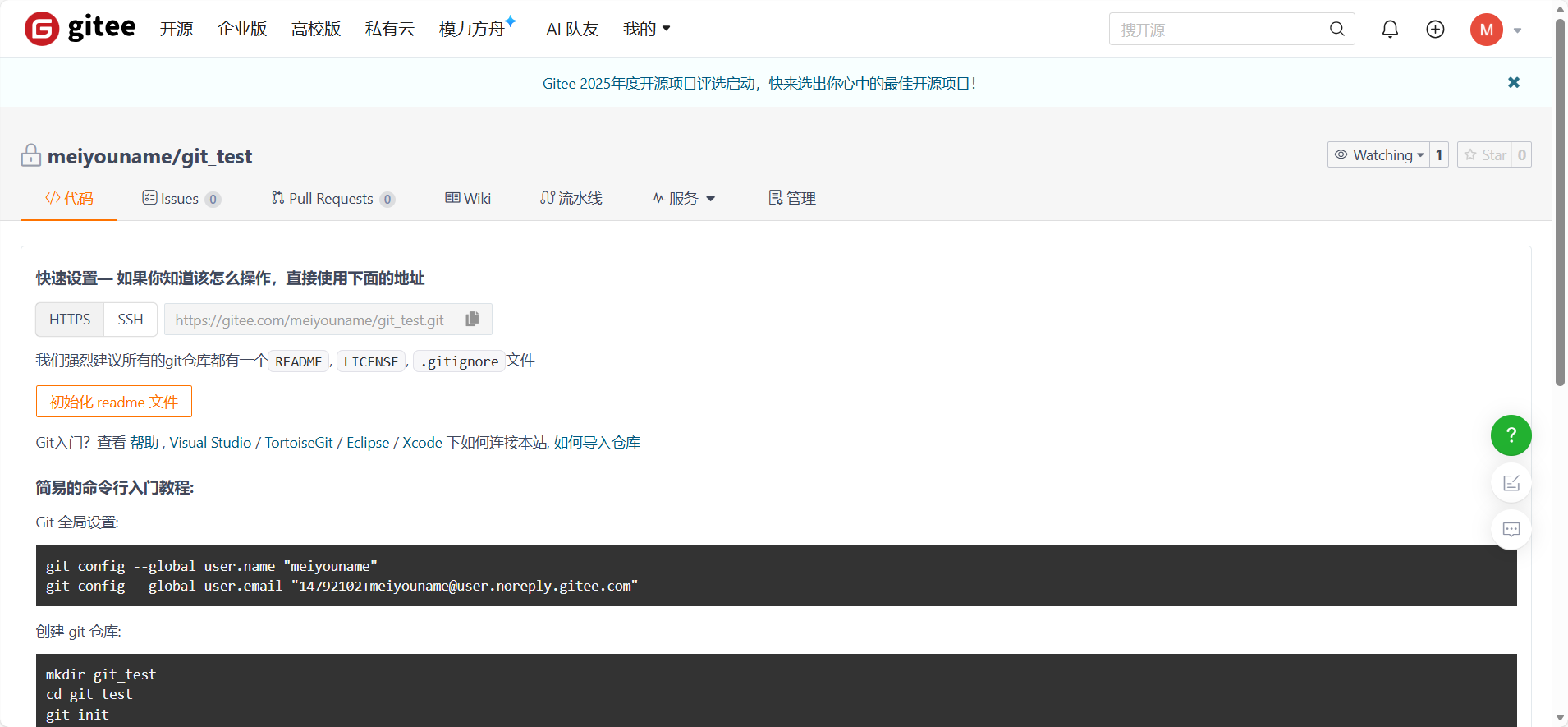
Task: Click the floating edit feedback icon
Action: pyautogui.click(x=1511, y=483)
